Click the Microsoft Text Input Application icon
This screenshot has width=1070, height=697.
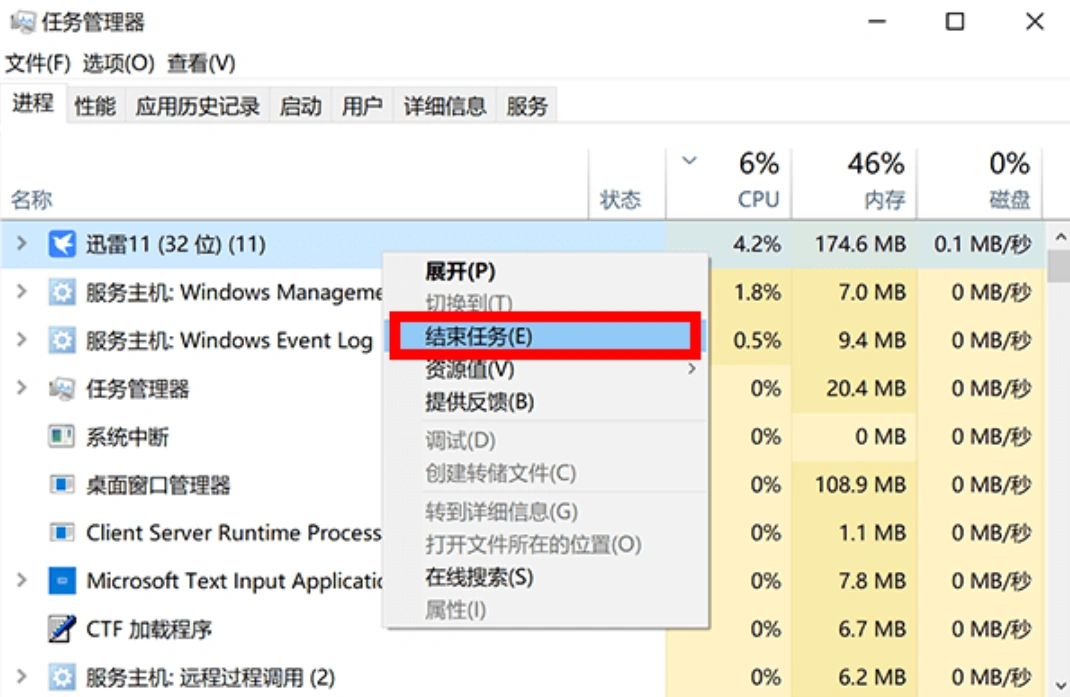point(62,581)
